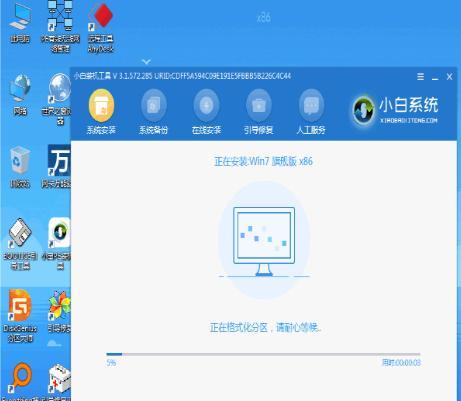Launch DiskGenius partition tool
This screenshot has width=461, height=401.
[20, 315]
